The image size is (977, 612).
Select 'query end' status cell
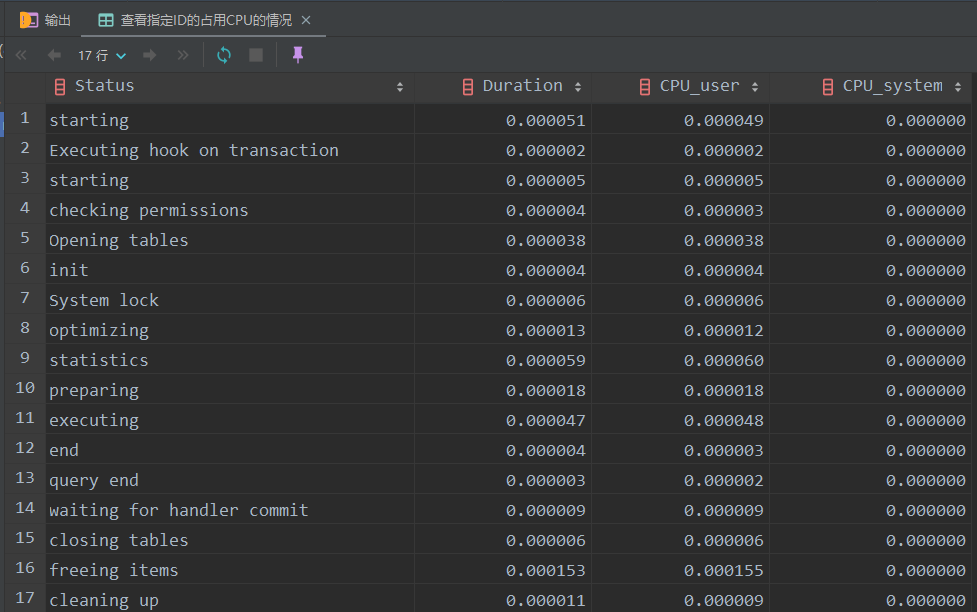230,480
